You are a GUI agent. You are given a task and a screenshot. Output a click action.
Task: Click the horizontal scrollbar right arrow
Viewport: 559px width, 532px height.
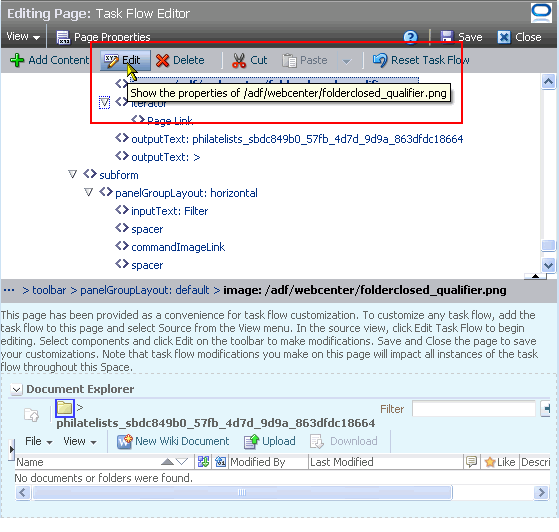[542, 493]
